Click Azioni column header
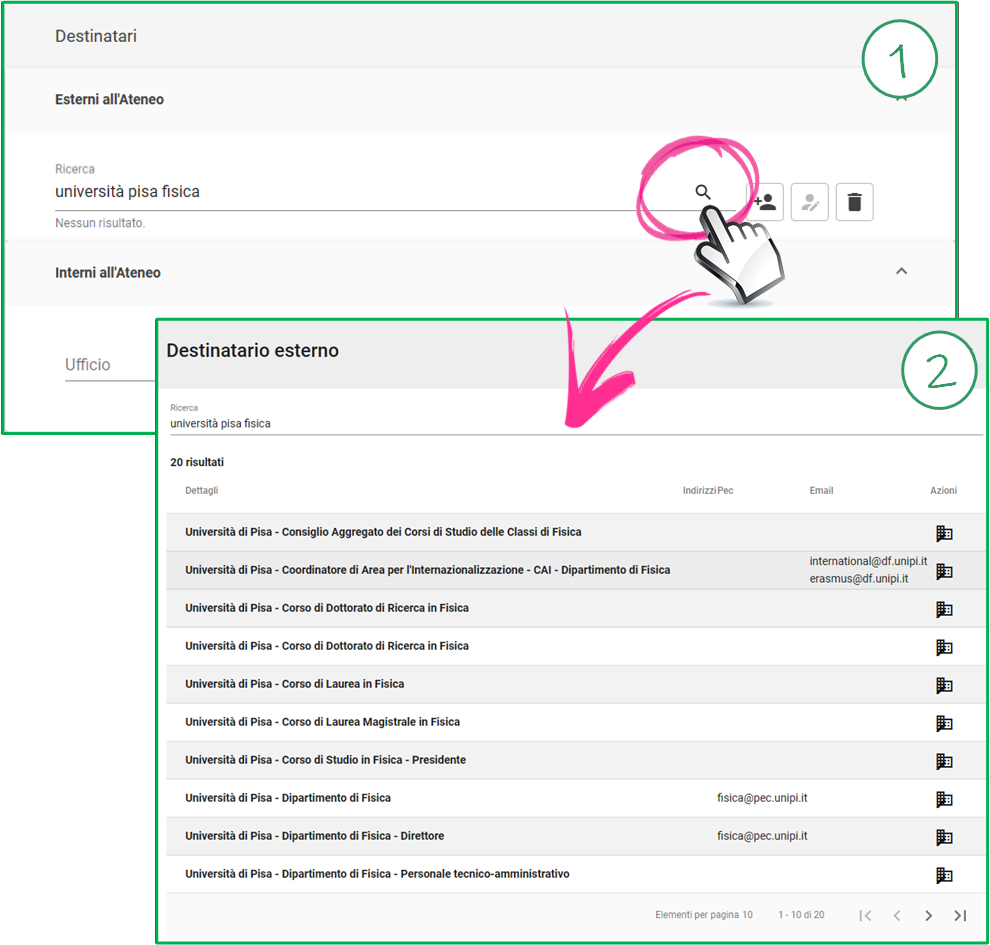Image resolution: width=990 pixels, height=945 pixels. pyautogui.click(x=943, y=490)
